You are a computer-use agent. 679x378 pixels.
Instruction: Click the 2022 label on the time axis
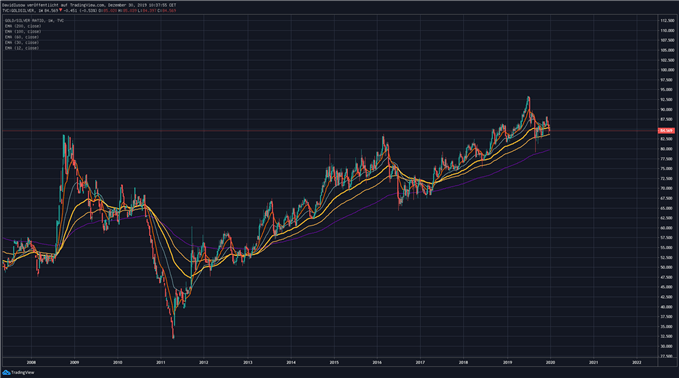point(637,362)
